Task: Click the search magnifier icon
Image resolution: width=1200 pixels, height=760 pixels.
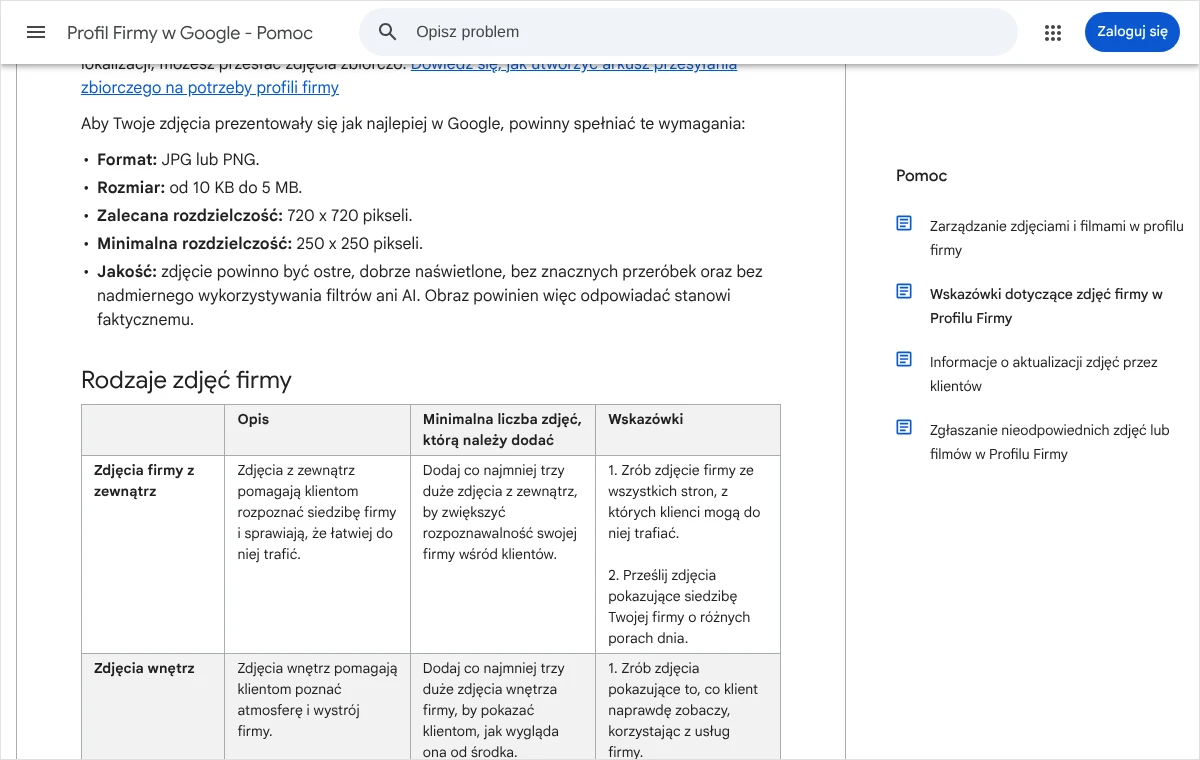Action: 388,32
